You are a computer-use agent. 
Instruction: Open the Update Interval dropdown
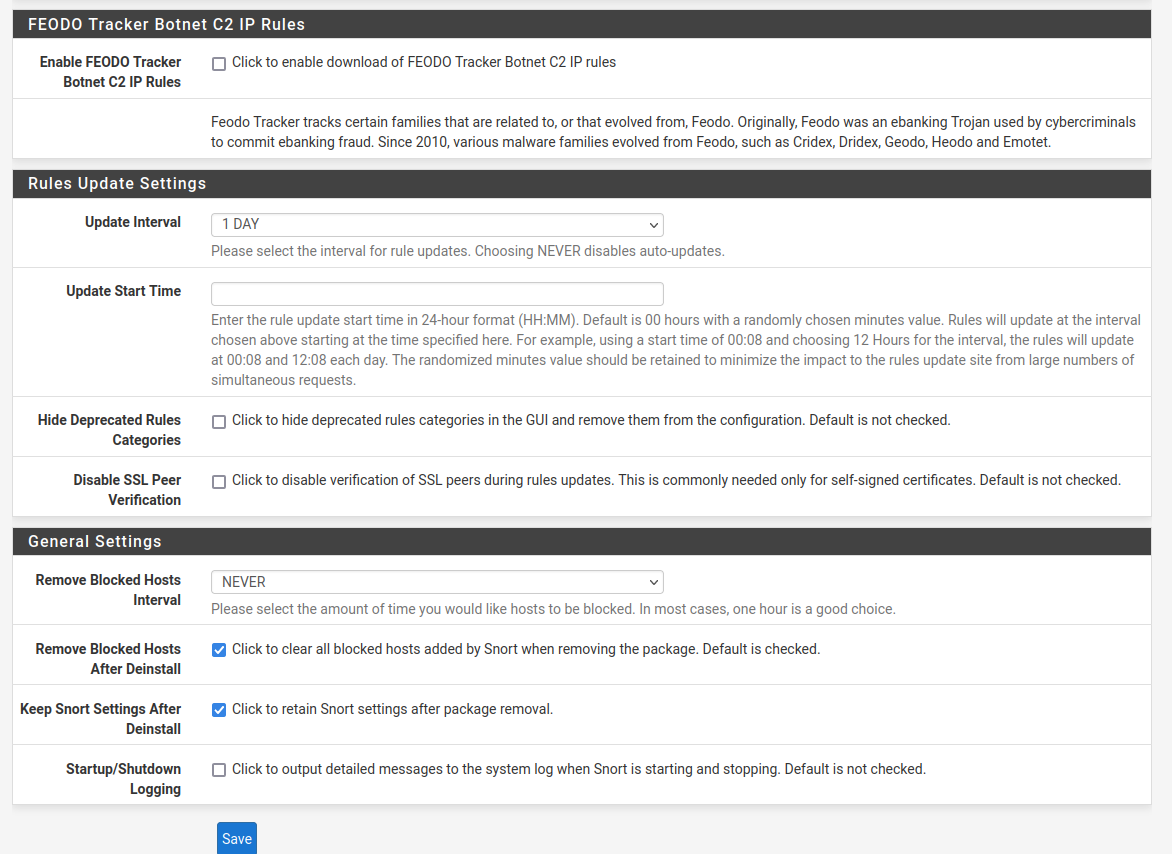pos(437,224)
